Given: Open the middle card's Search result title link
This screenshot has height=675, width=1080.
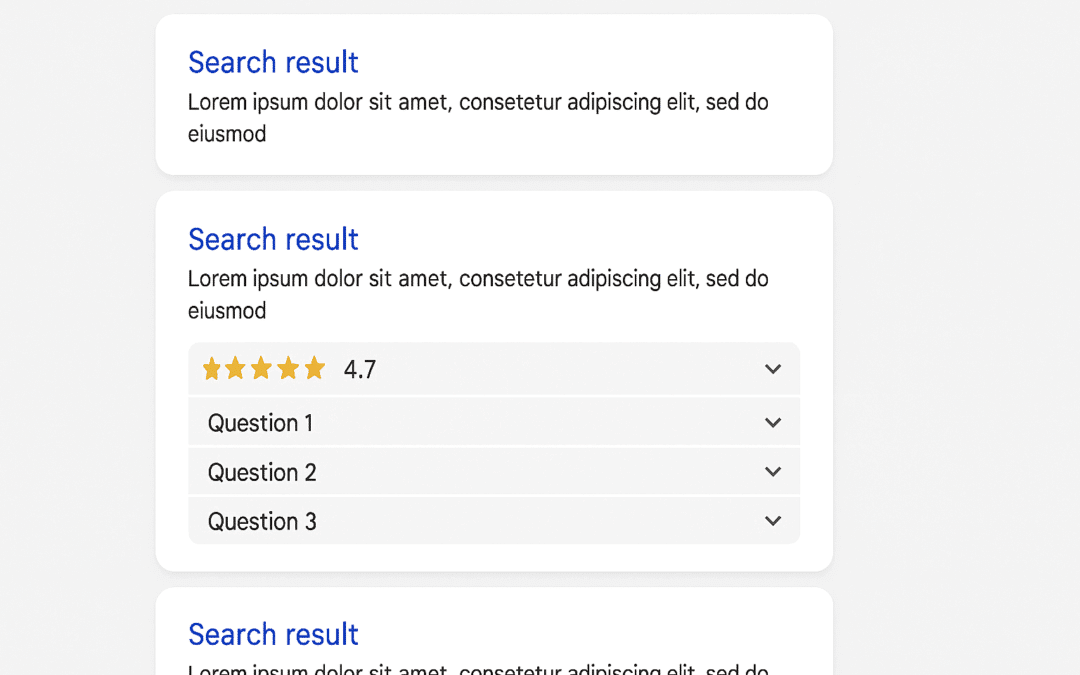Looking at the screenshot, I should pos(273,239).
